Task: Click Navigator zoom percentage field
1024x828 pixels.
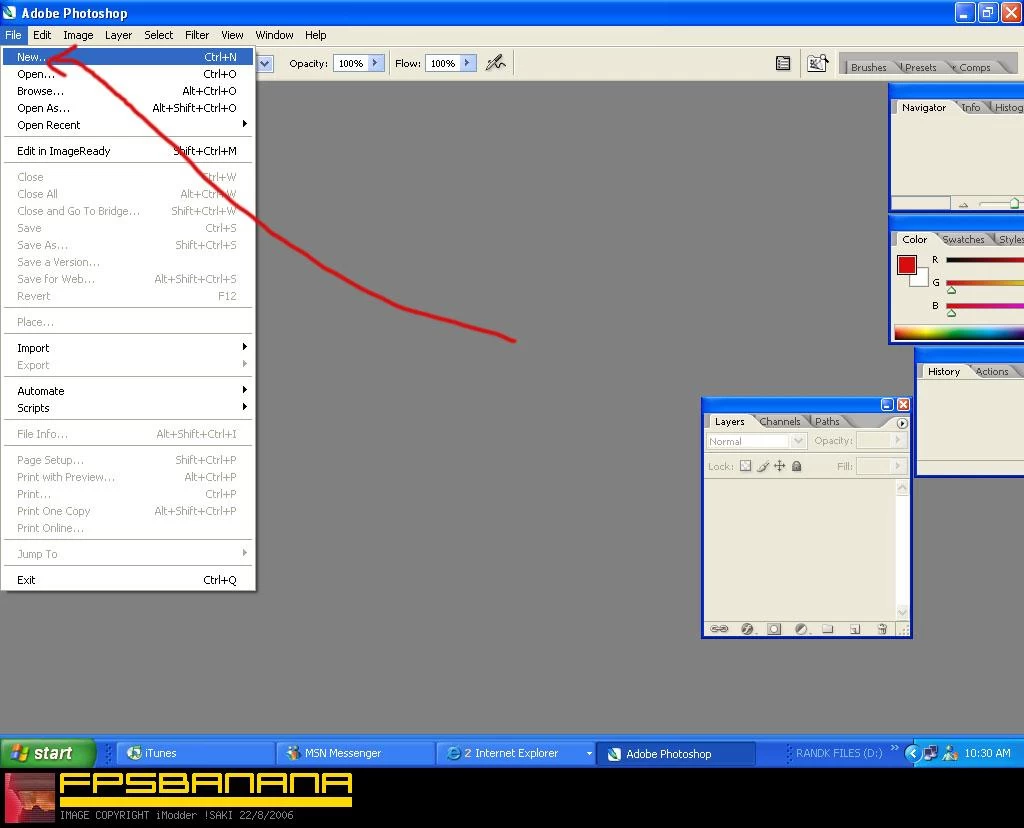Action: click(x=921, y=204)
